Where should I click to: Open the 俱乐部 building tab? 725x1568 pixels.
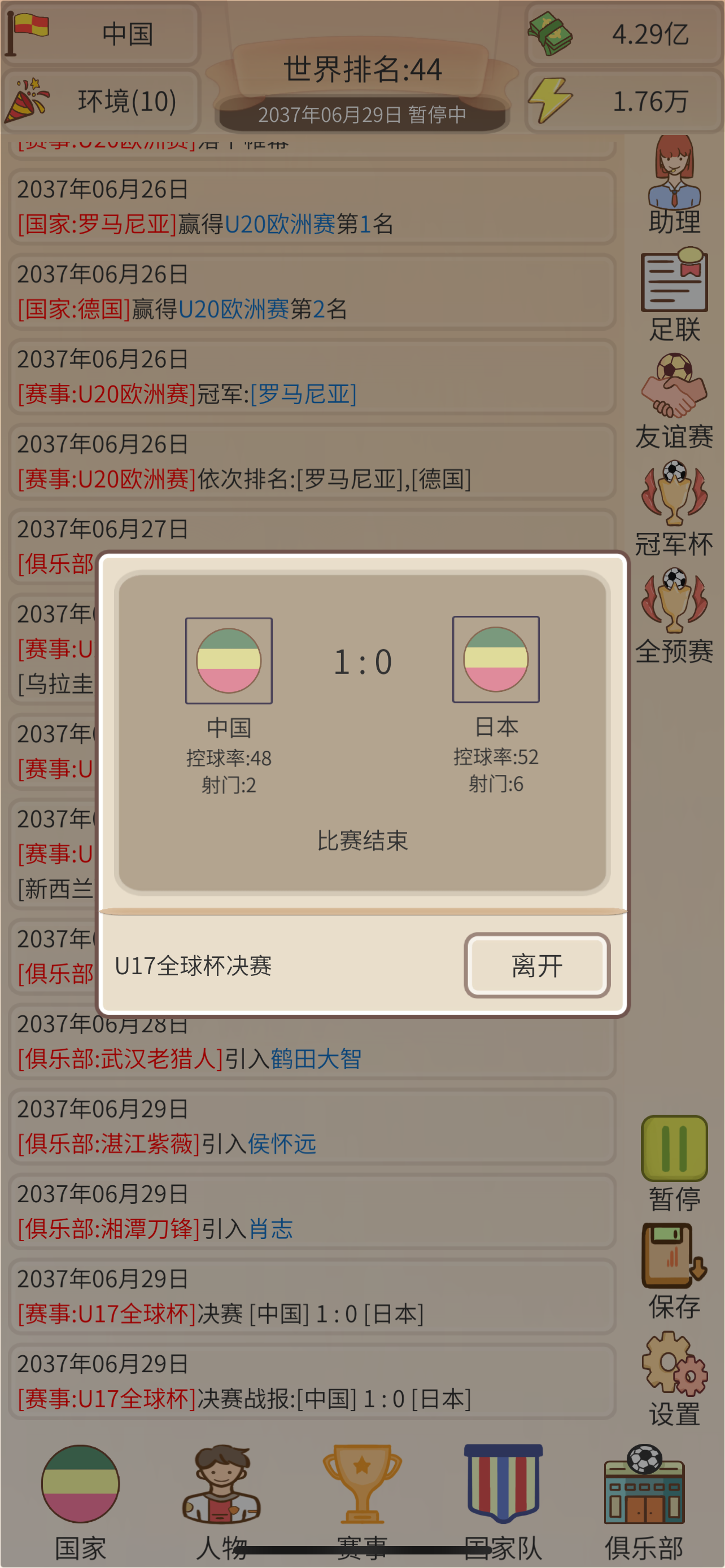[x=644, y=1503]
